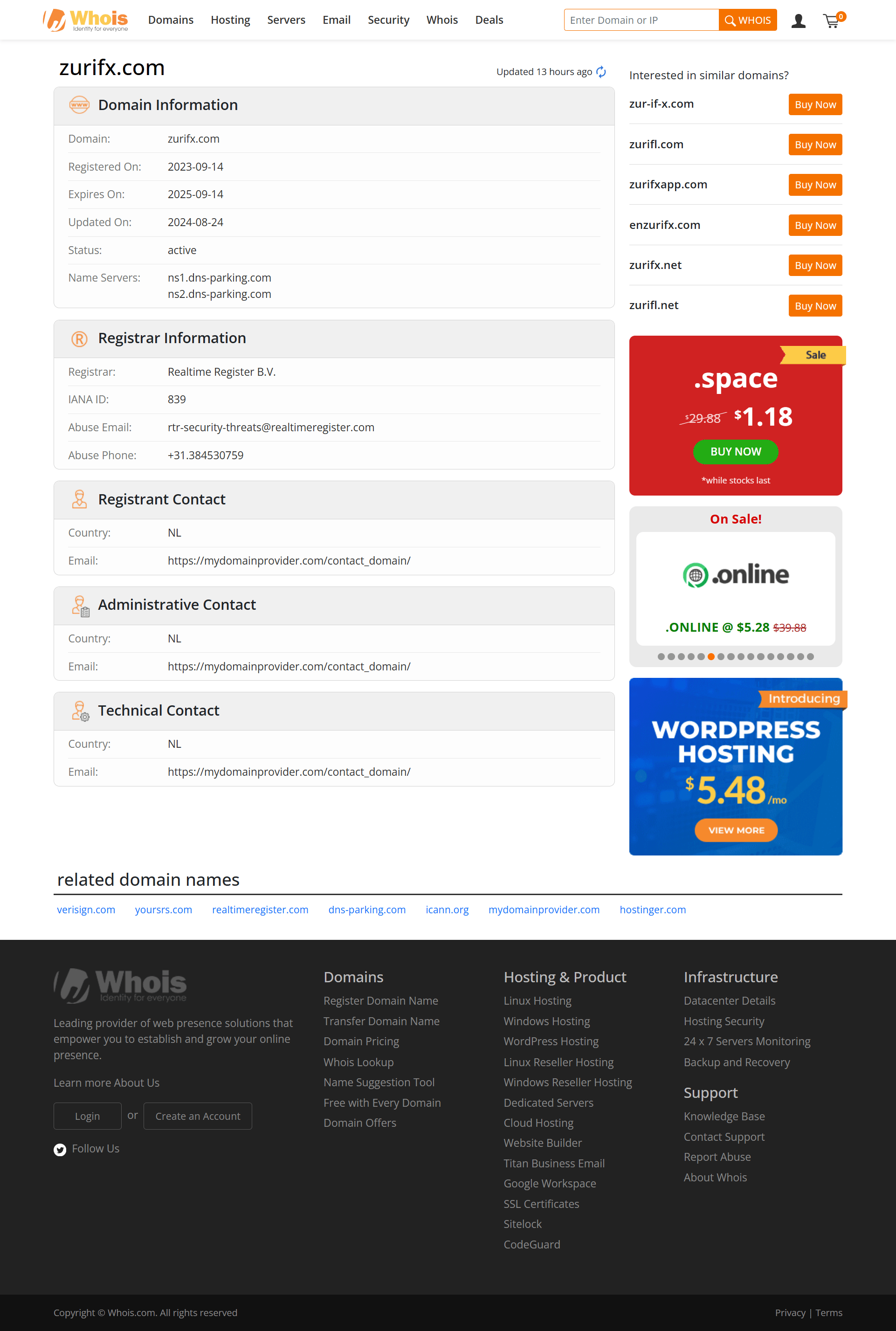The height and width of the screenshot is (1331, 896).
Task: Open related domain yoursrs.com
Action: tap(164, 910)
